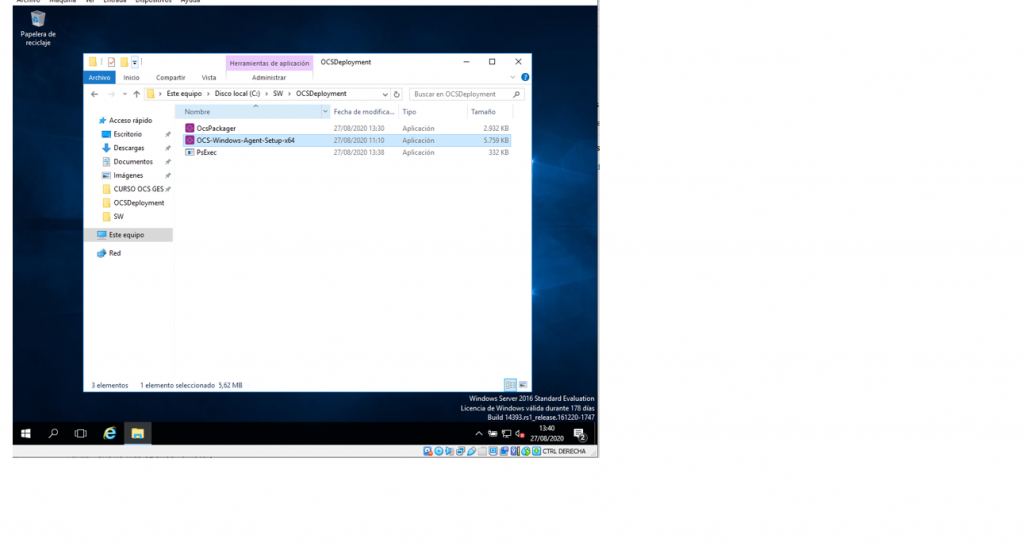Open Escritorio in the navigation pane
Screen dimensions: 1024x543
127,134
